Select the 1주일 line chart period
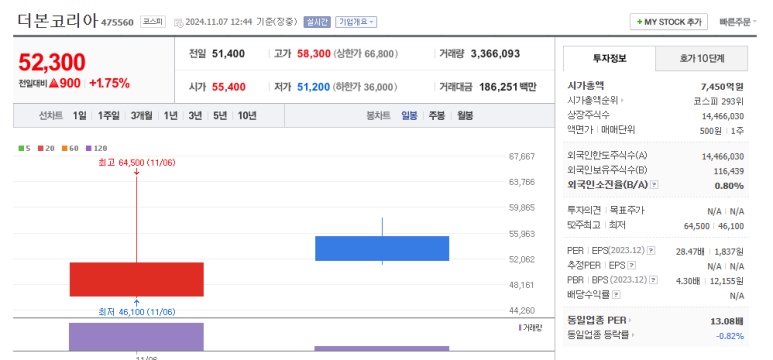This screenshot has width=773, height=360. (x=108, y=116)
